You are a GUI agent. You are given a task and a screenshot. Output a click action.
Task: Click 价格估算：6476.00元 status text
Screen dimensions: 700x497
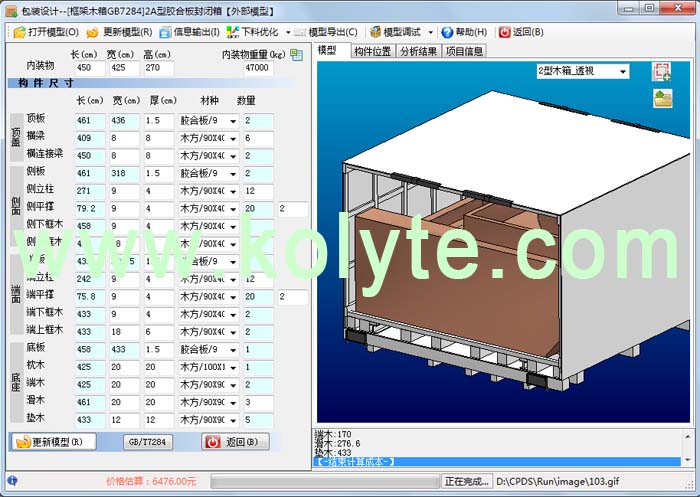tap(151, 481)
